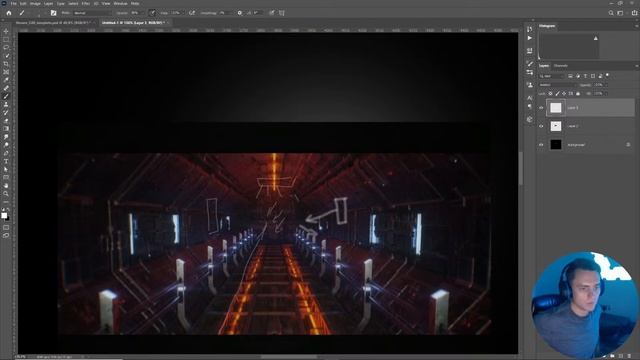Swap foreground and background colors
This screenshot has height=360, width=640.
click(x=8, y=209)
